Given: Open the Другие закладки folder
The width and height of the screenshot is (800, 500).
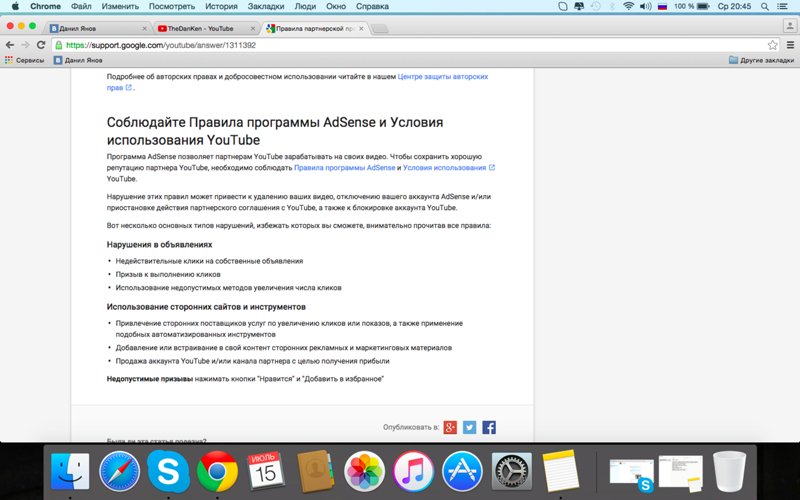Looking at the screenshot, I should click(x=761, y=60).
